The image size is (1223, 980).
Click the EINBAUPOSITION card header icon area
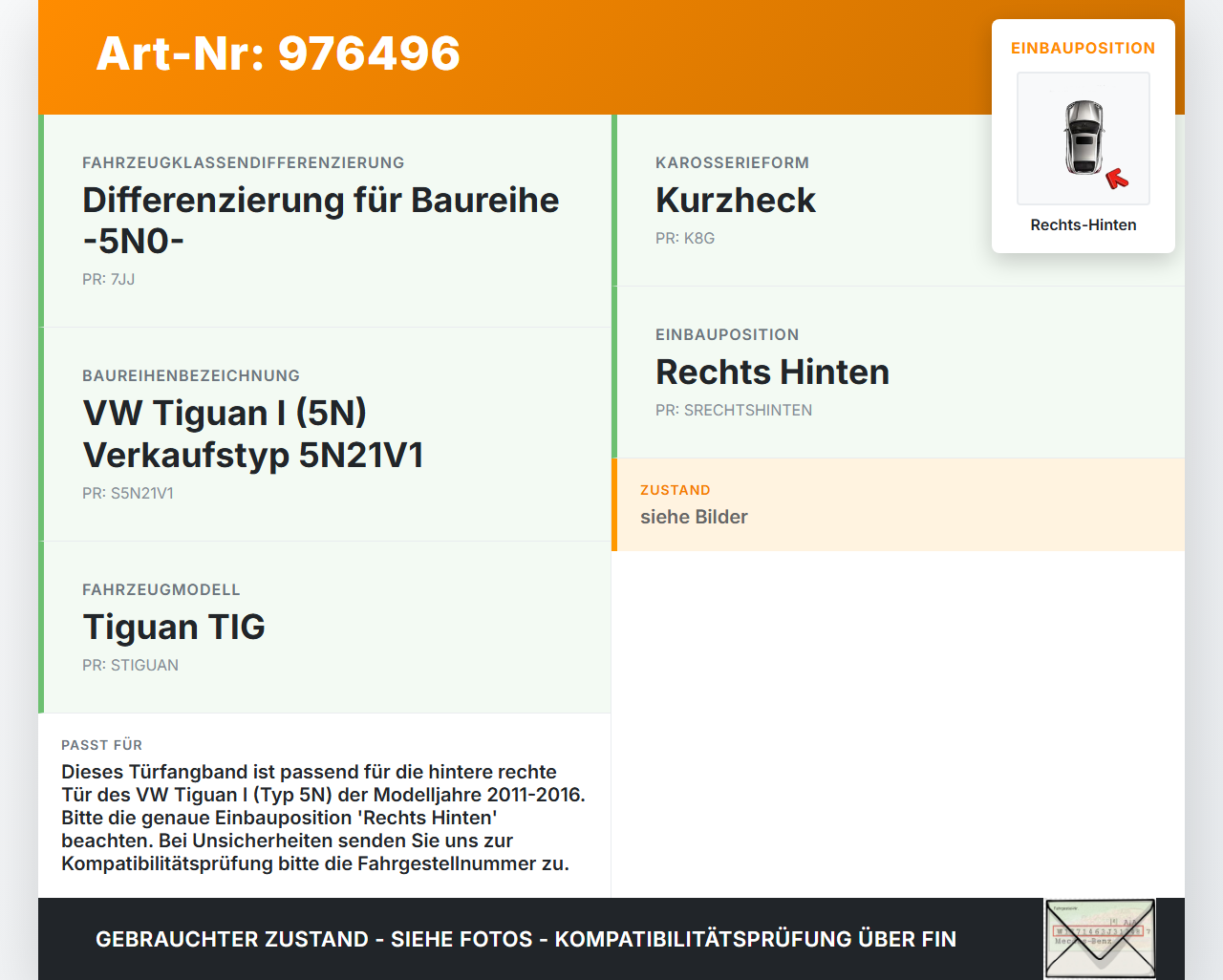tap(1083, 48)
